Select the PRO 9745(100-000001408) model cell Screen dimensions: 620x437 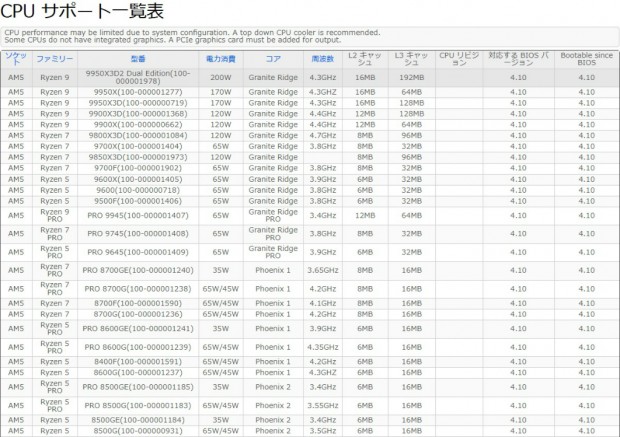pos(138,234)
